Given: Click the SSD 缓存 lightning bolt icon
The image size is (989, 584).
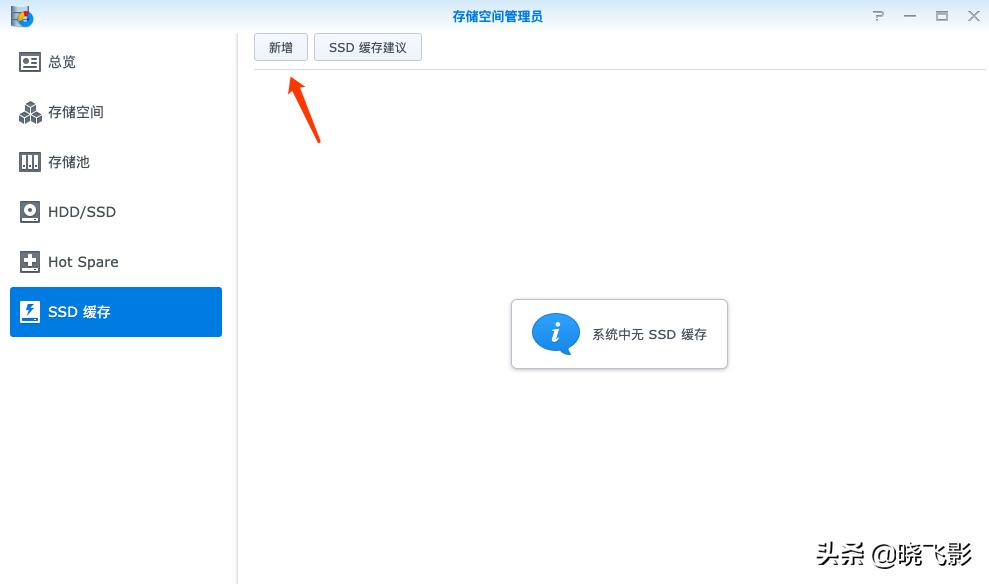Looking at the screenshot, I should [x=28, y=312].
